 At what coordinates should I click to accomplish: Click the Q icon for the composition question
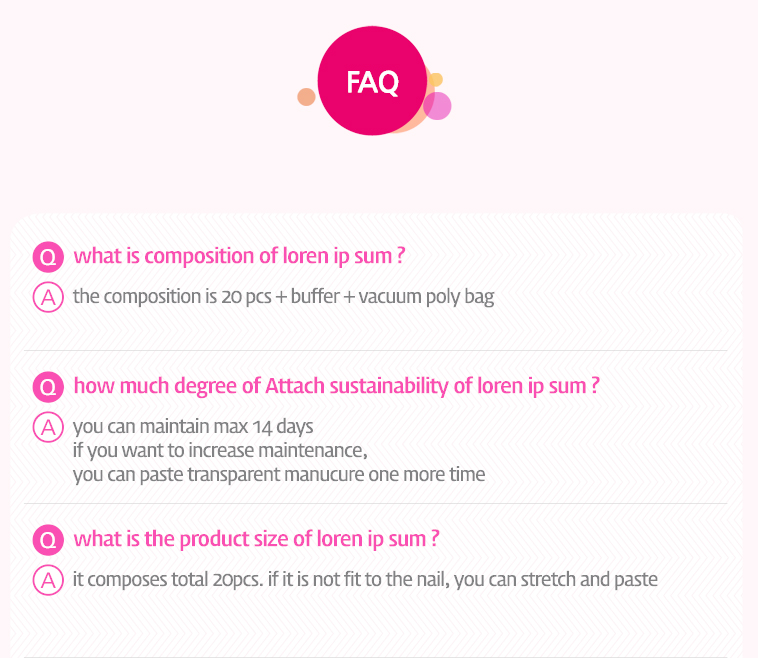[47, 257]
